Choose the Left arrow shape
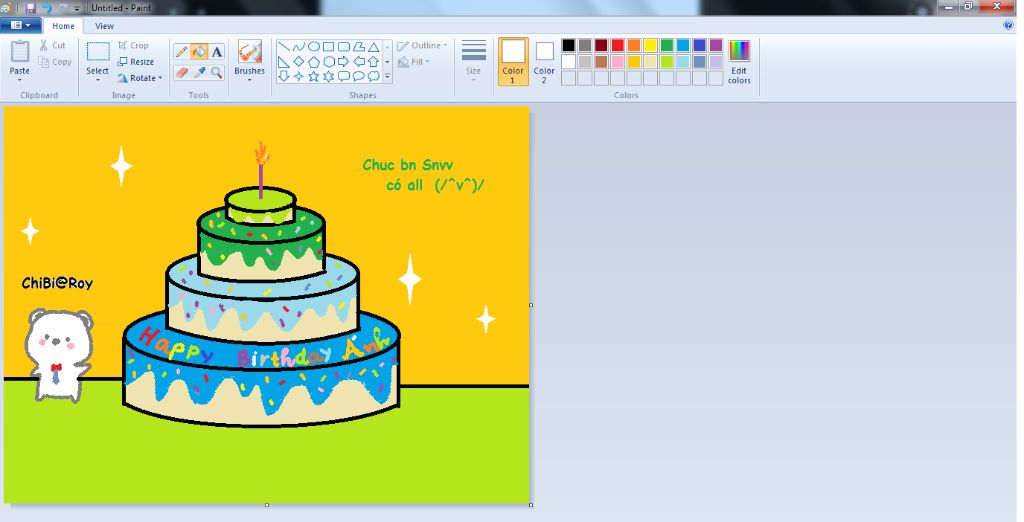The image size is (1024, 522). tap(359, 61)
